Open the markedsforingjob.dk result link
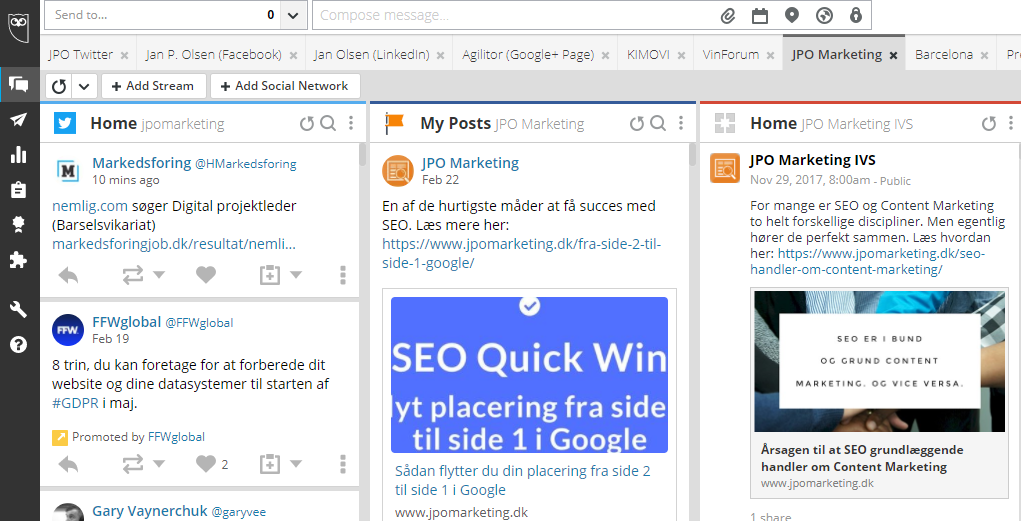Image resolution: width=1021 pixels, height=521 pixels. pyautogui.click(x=174, y=244)
